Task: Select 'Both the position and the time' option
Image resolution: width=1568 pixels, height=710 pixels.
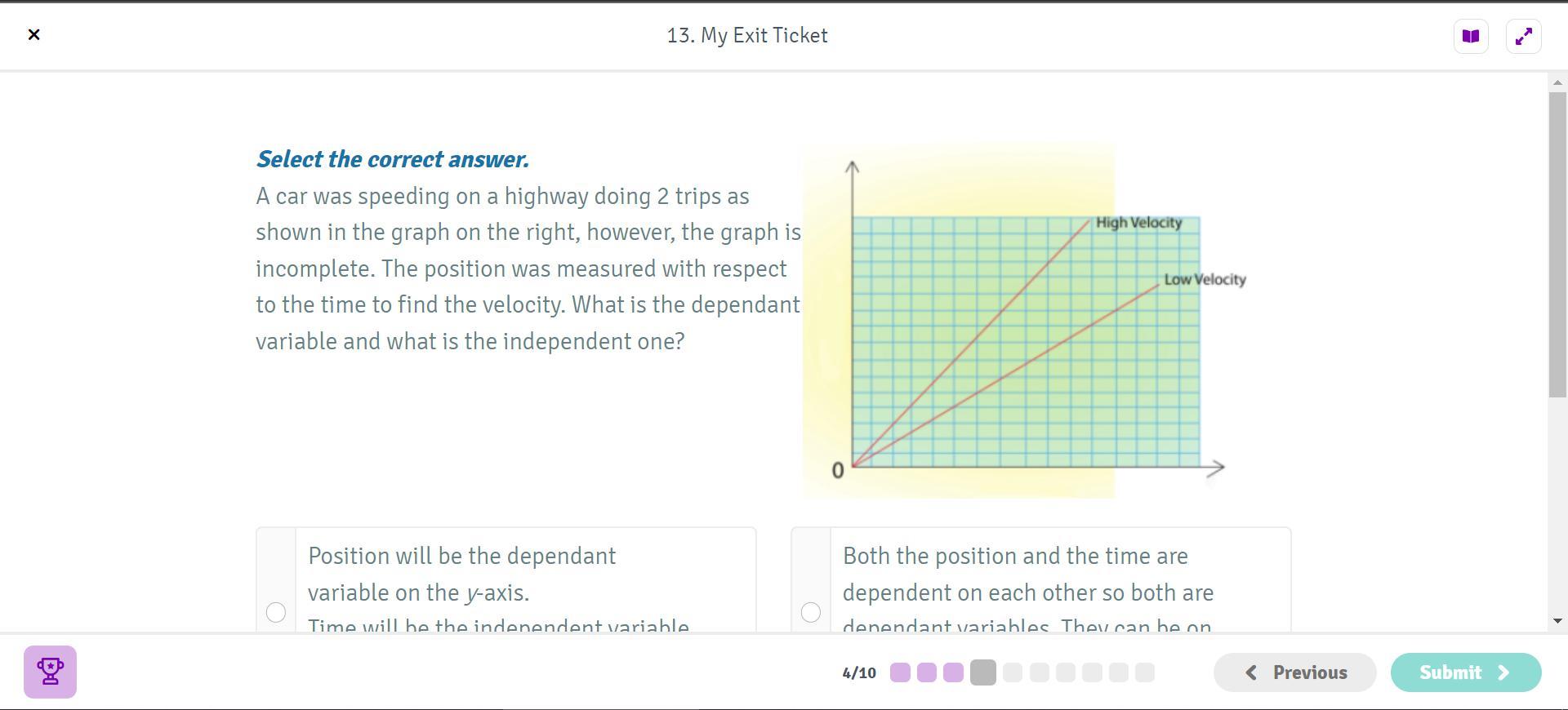Action: coord(811,612)
